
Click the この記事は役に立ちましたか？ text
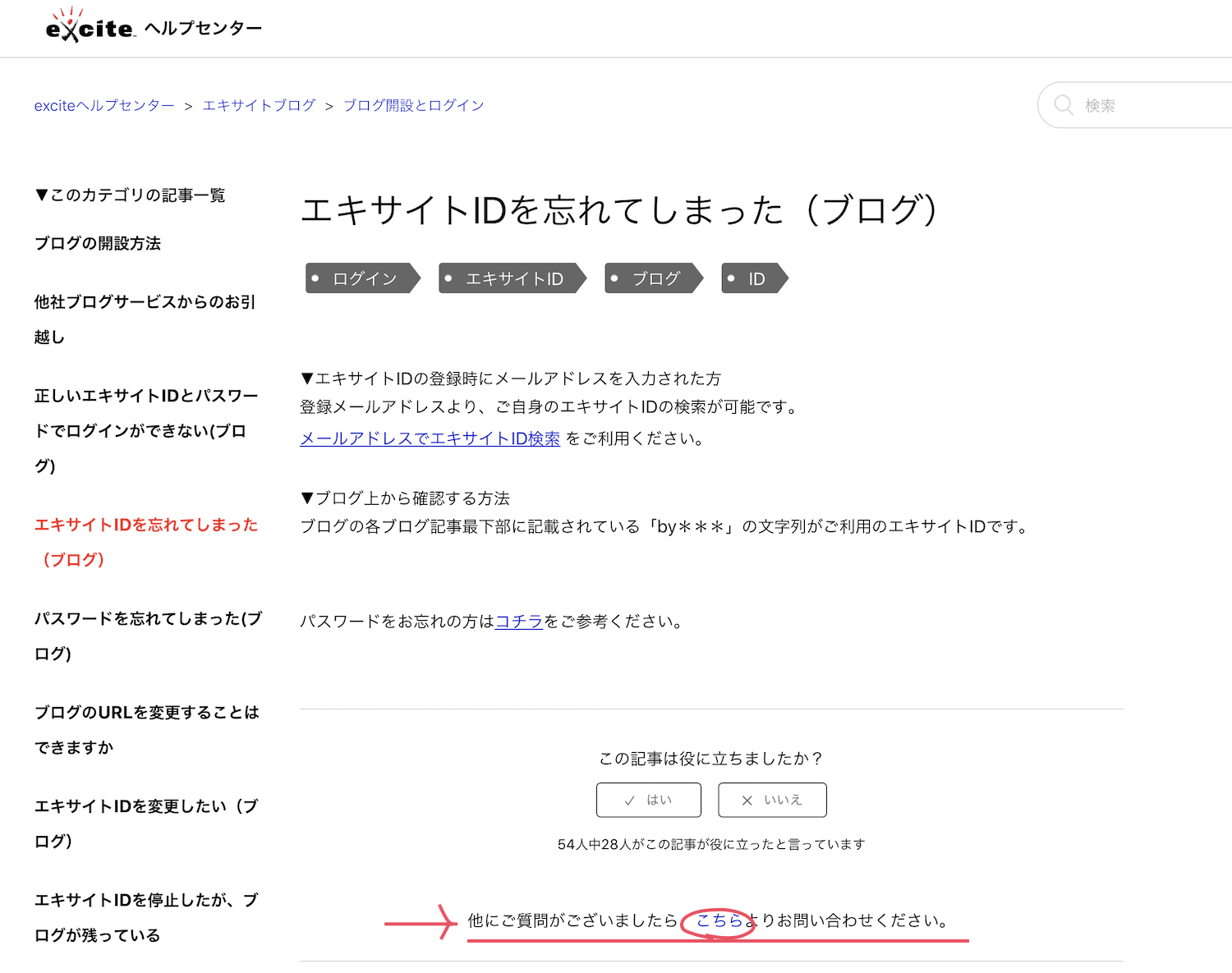coord(710,758)
